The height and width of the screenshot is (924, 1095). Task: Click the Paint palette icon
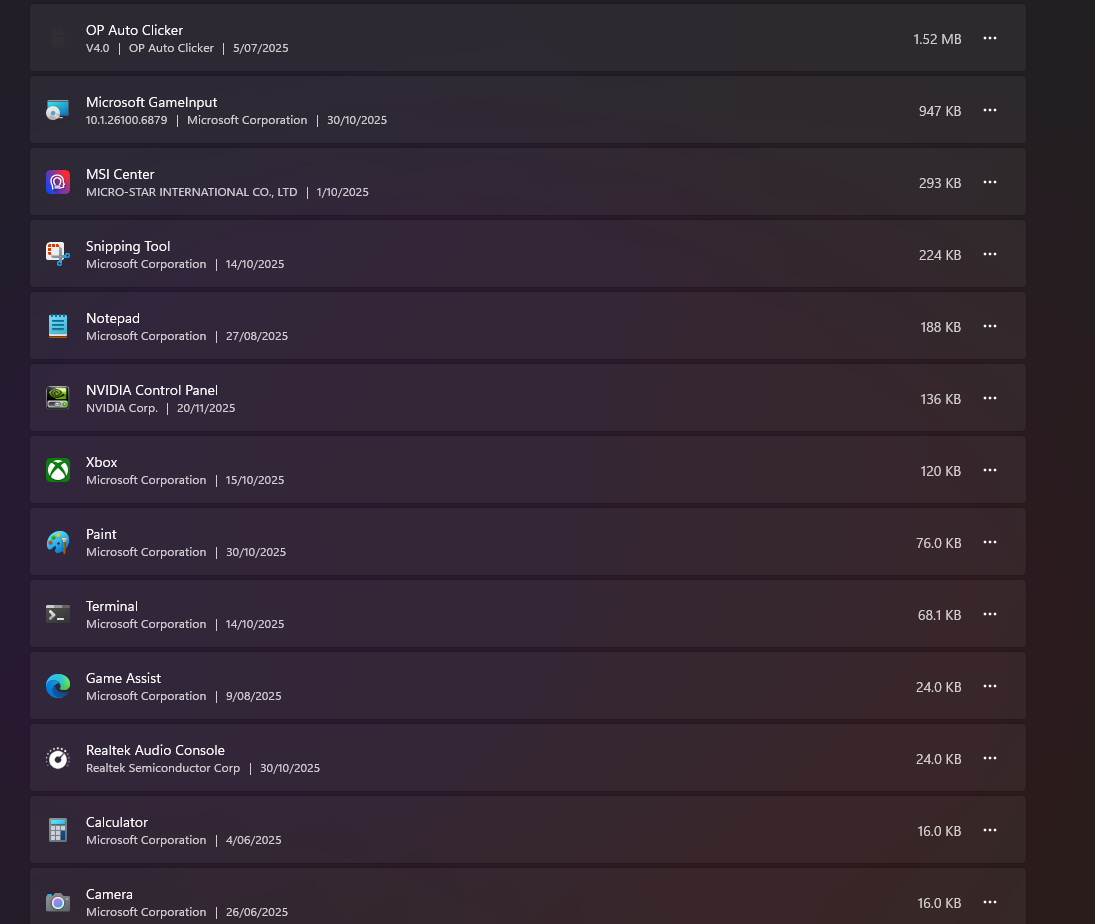point(58,542)
